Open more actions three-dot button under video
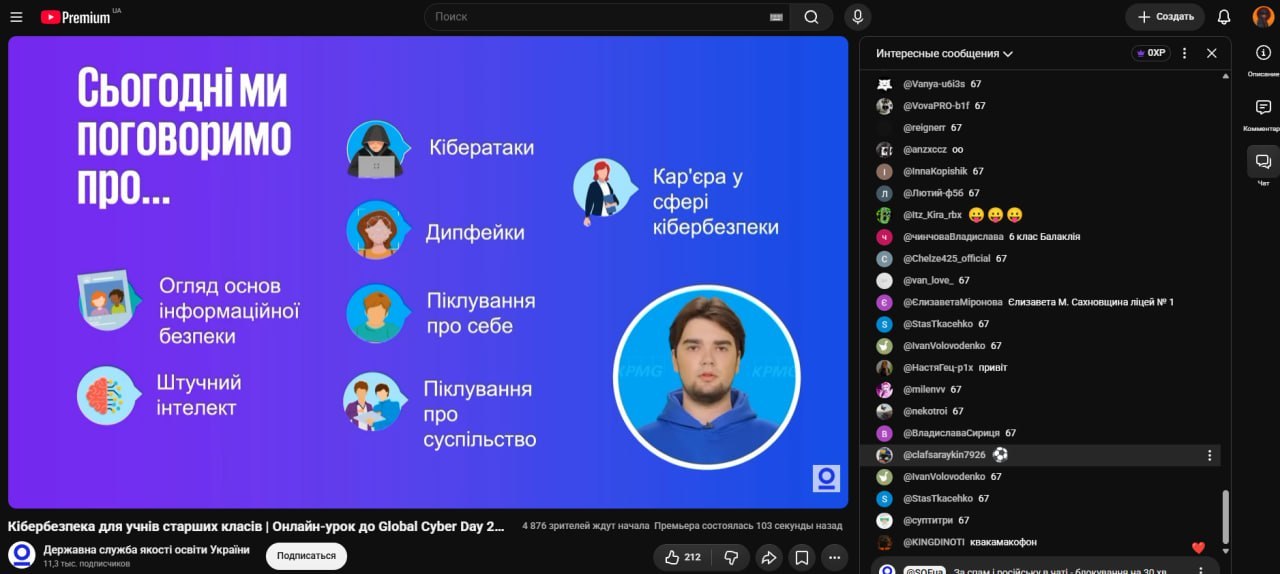 coord(834,557)
